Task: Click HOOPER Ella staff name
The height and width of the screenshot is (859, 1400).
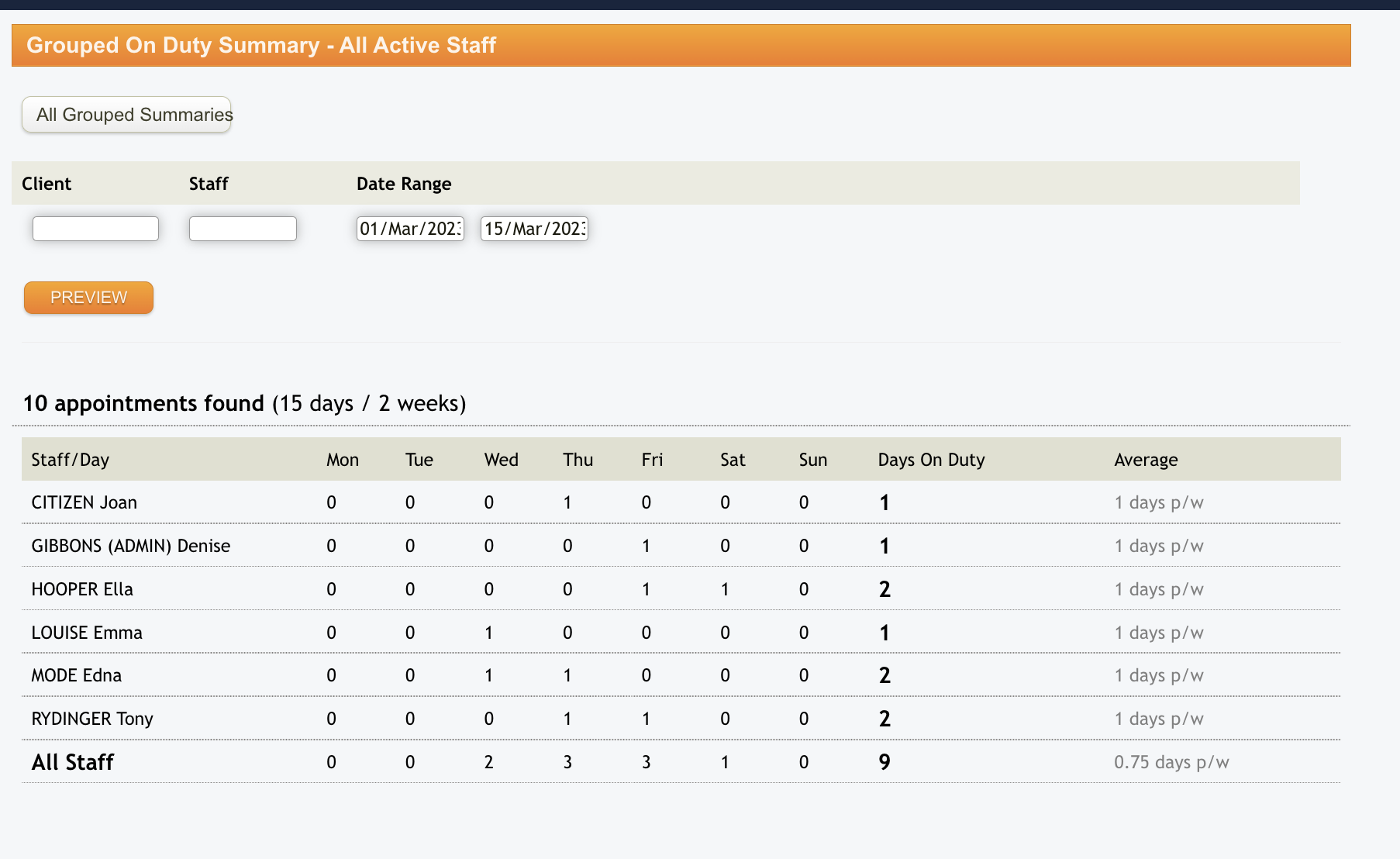Action: [x=81, y=589]
